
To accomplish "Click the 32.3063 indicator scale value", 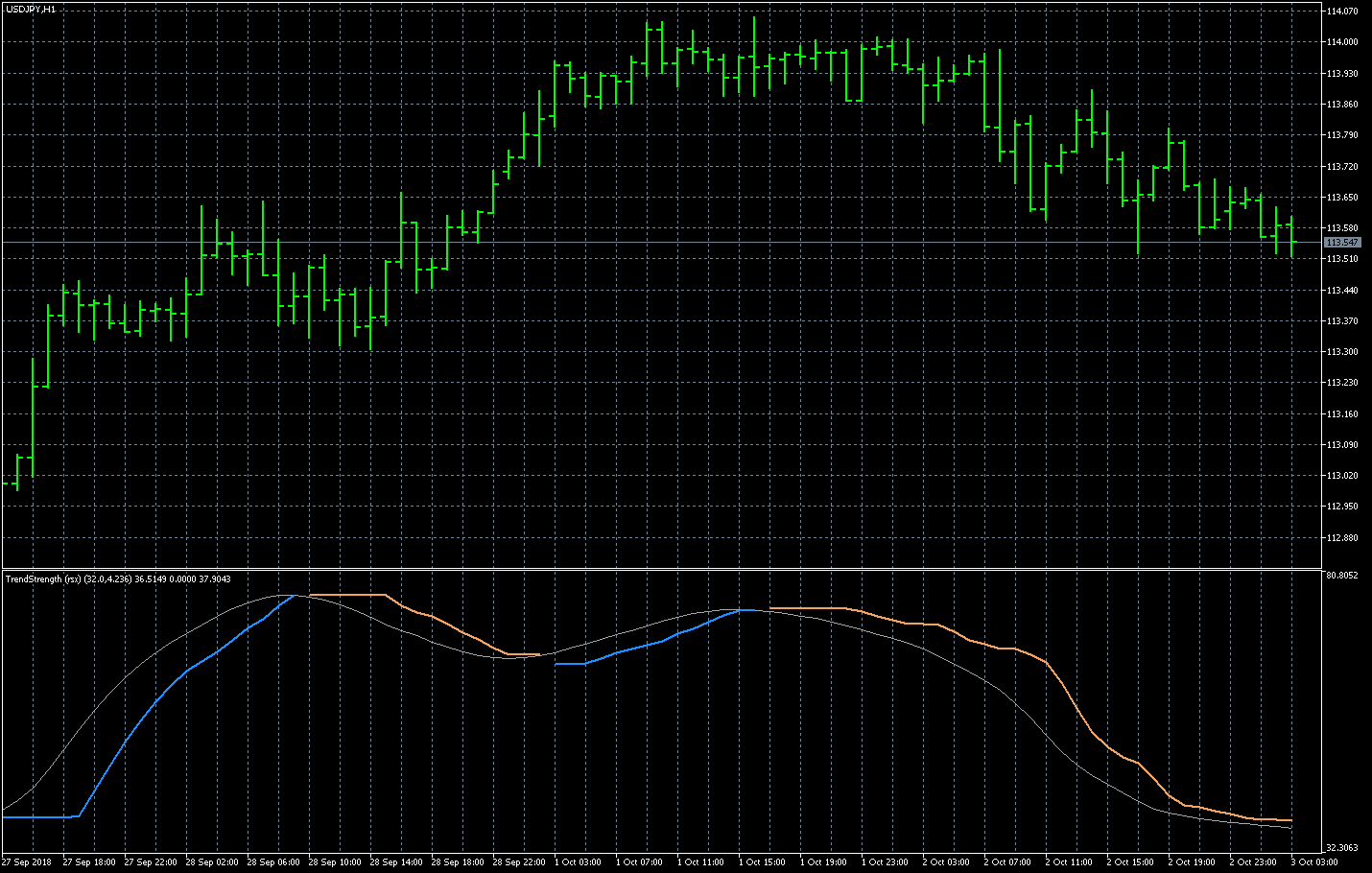I will tap(1341, 848).
